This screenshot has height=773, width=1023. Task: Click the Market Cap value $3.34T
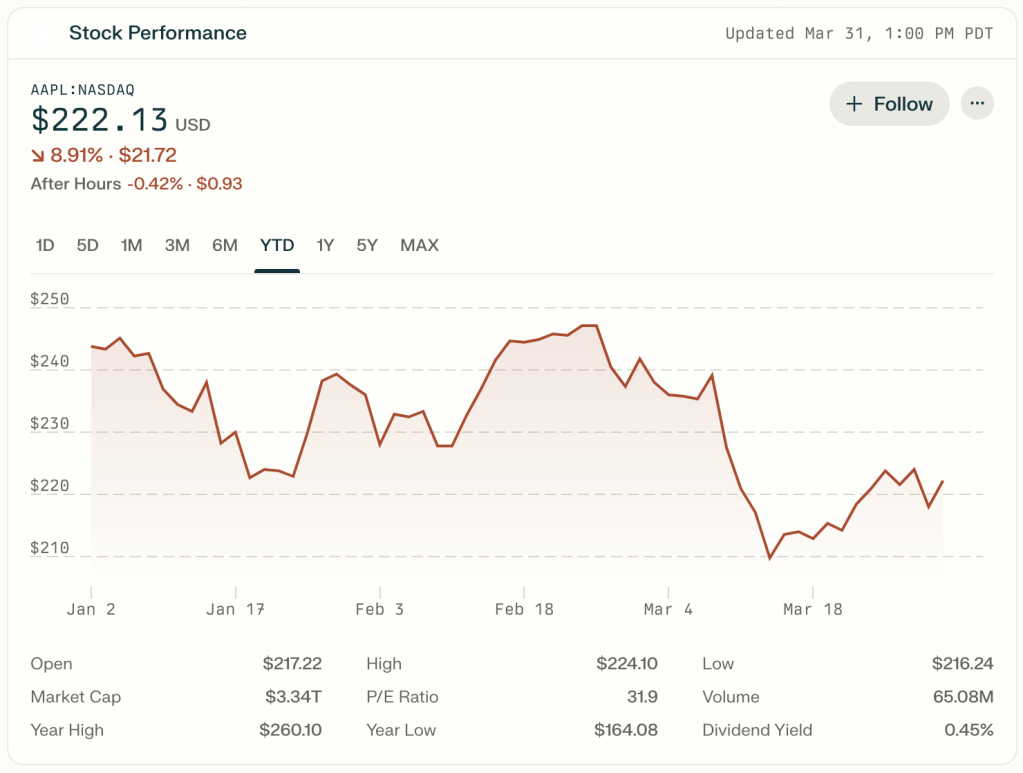click(292, 697)
